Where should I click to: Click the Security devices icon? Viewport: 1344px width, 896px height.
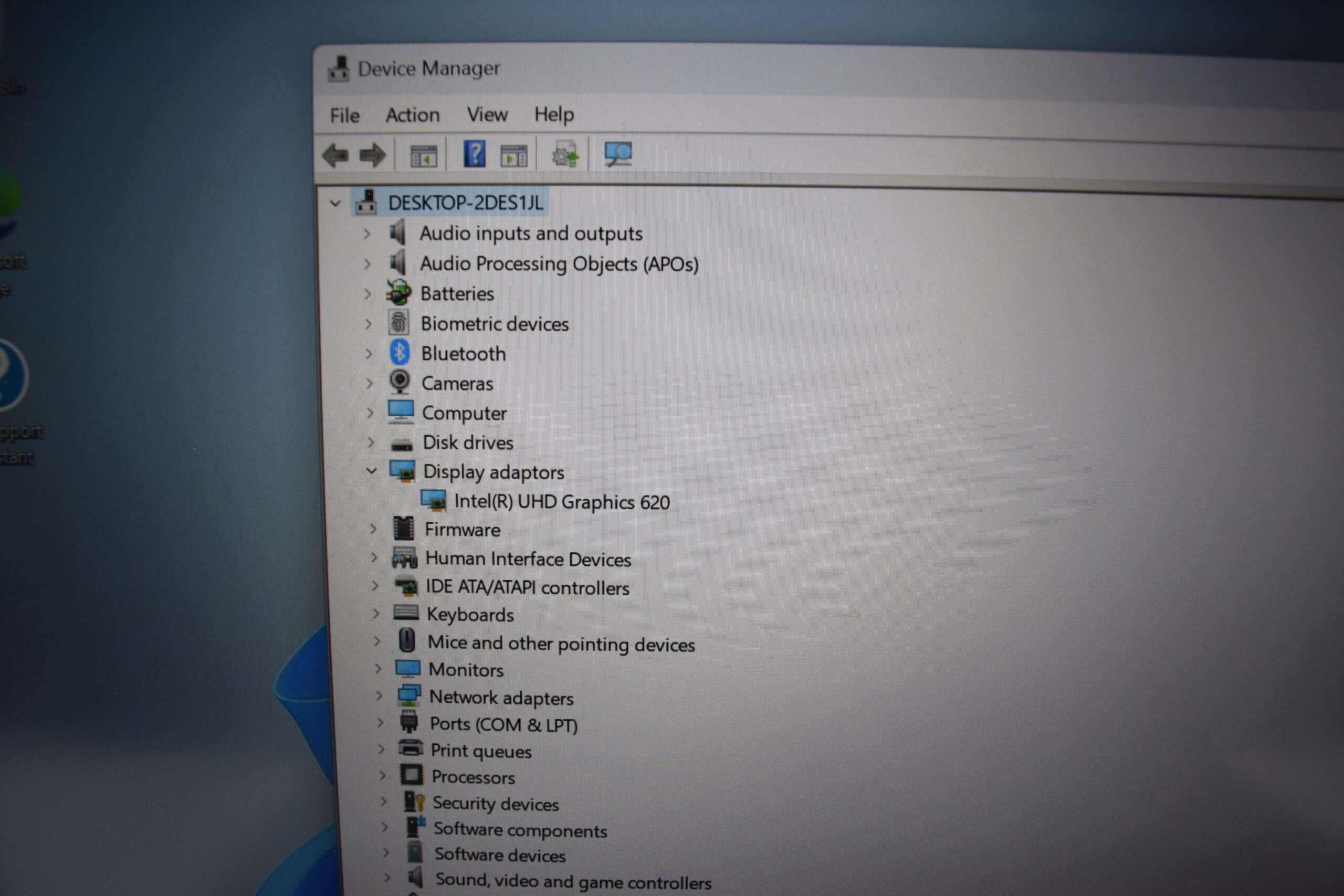point(414,802)
